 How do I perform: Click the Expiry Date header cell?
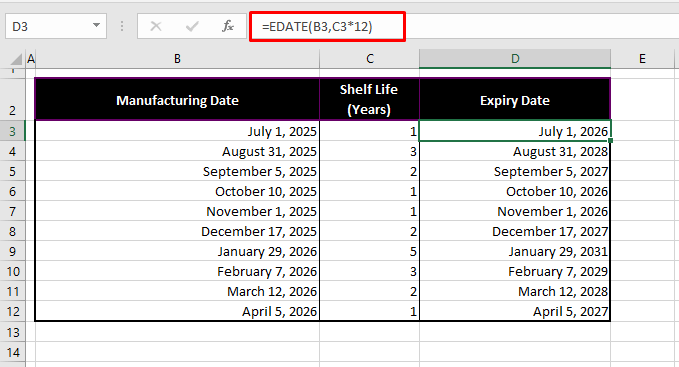click(x=515, y=99)
